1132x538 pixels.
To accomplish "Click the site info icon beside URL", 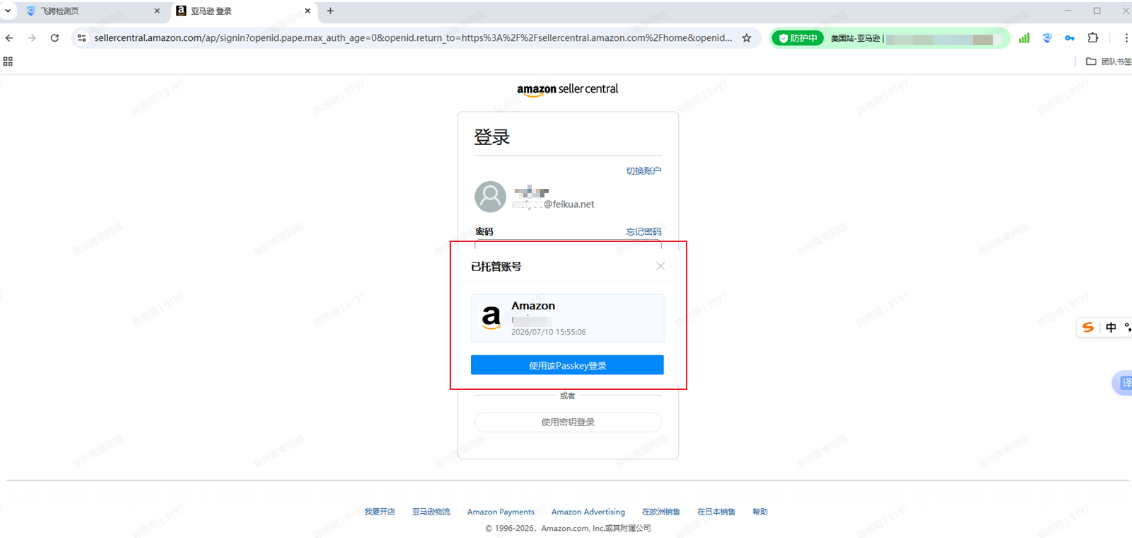I will click(82, 38).
